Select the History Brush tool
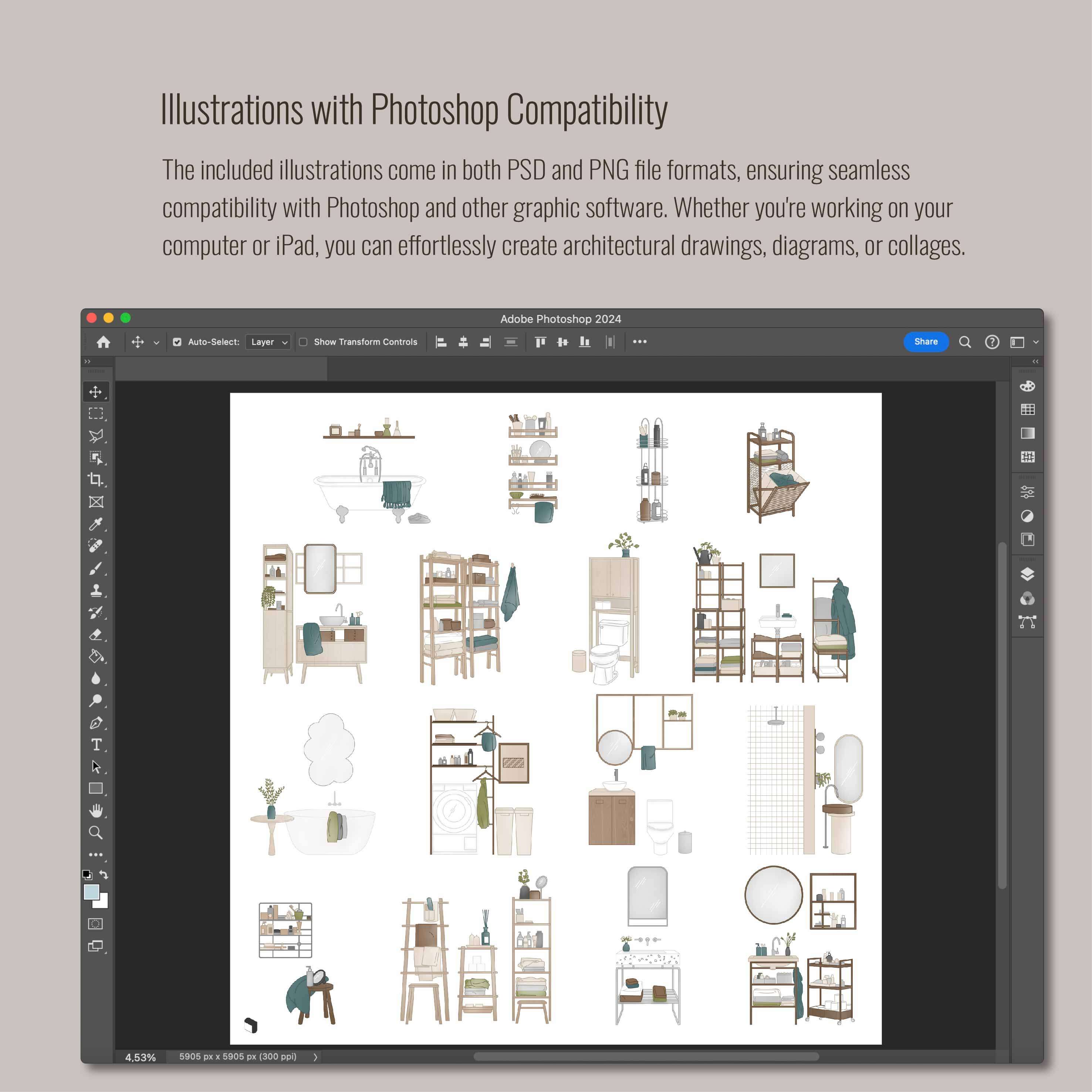 tap(95, 613)
